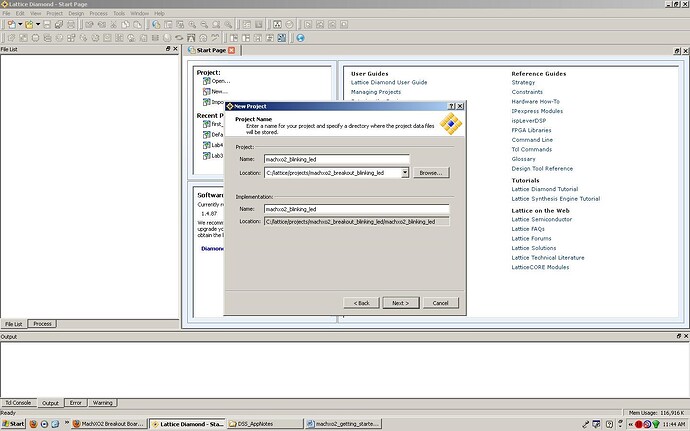This screenshot has height=431, width=690.
Task: Switch to the Warning tab
Action: point(103,402)
